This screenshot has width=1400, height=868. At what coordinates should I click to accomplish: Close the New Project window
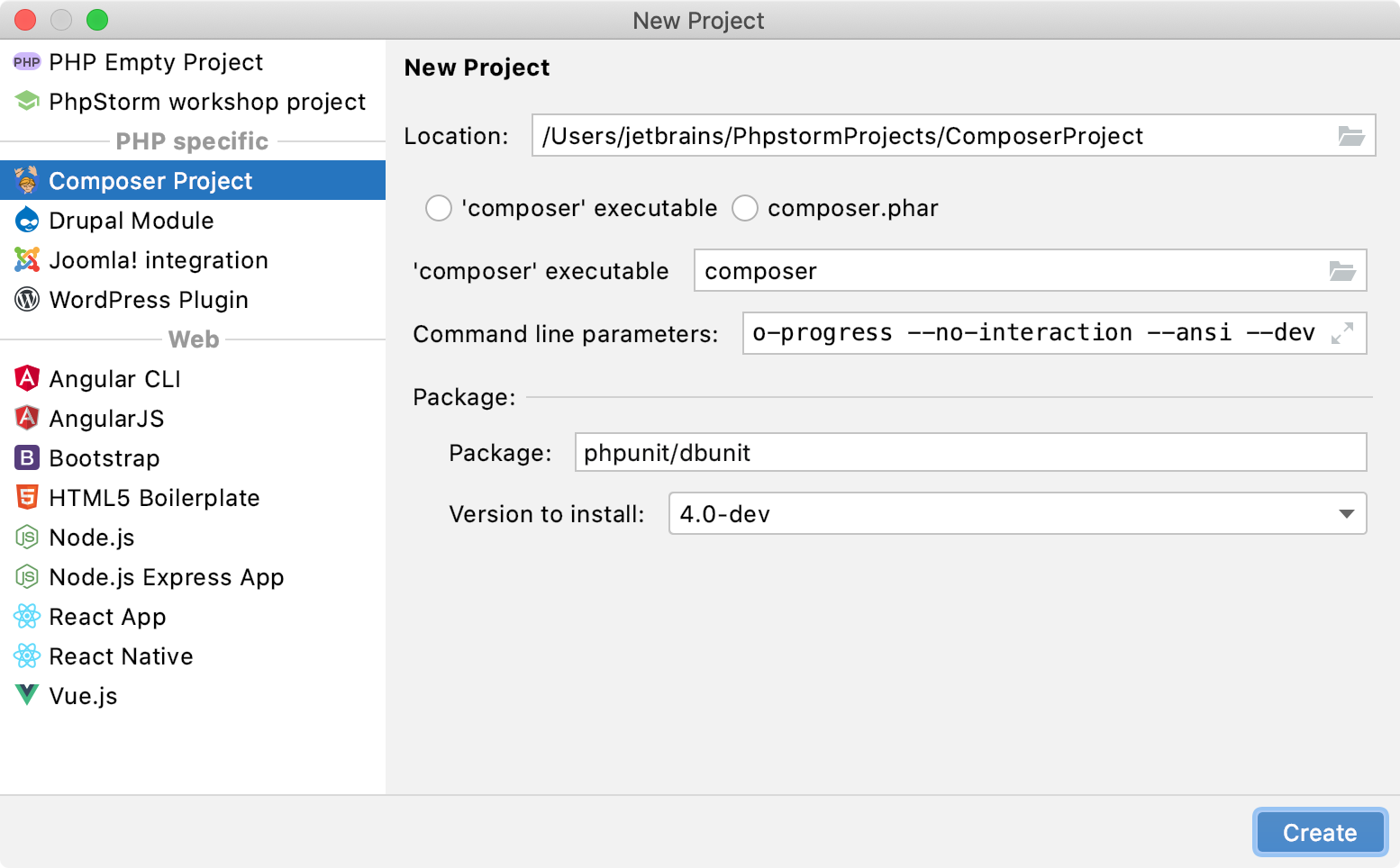(25, 19)
